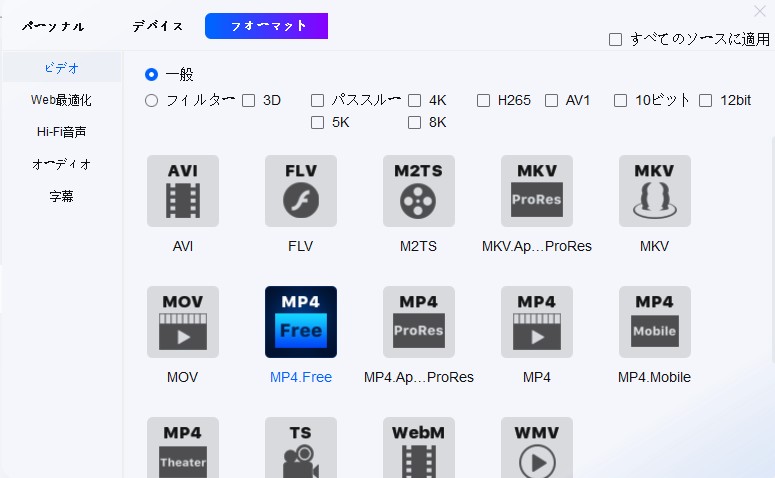This screenshot has width=775, height=478.
Task: Choose Hi-Fi音声 category
Action: tap(62, 131)
